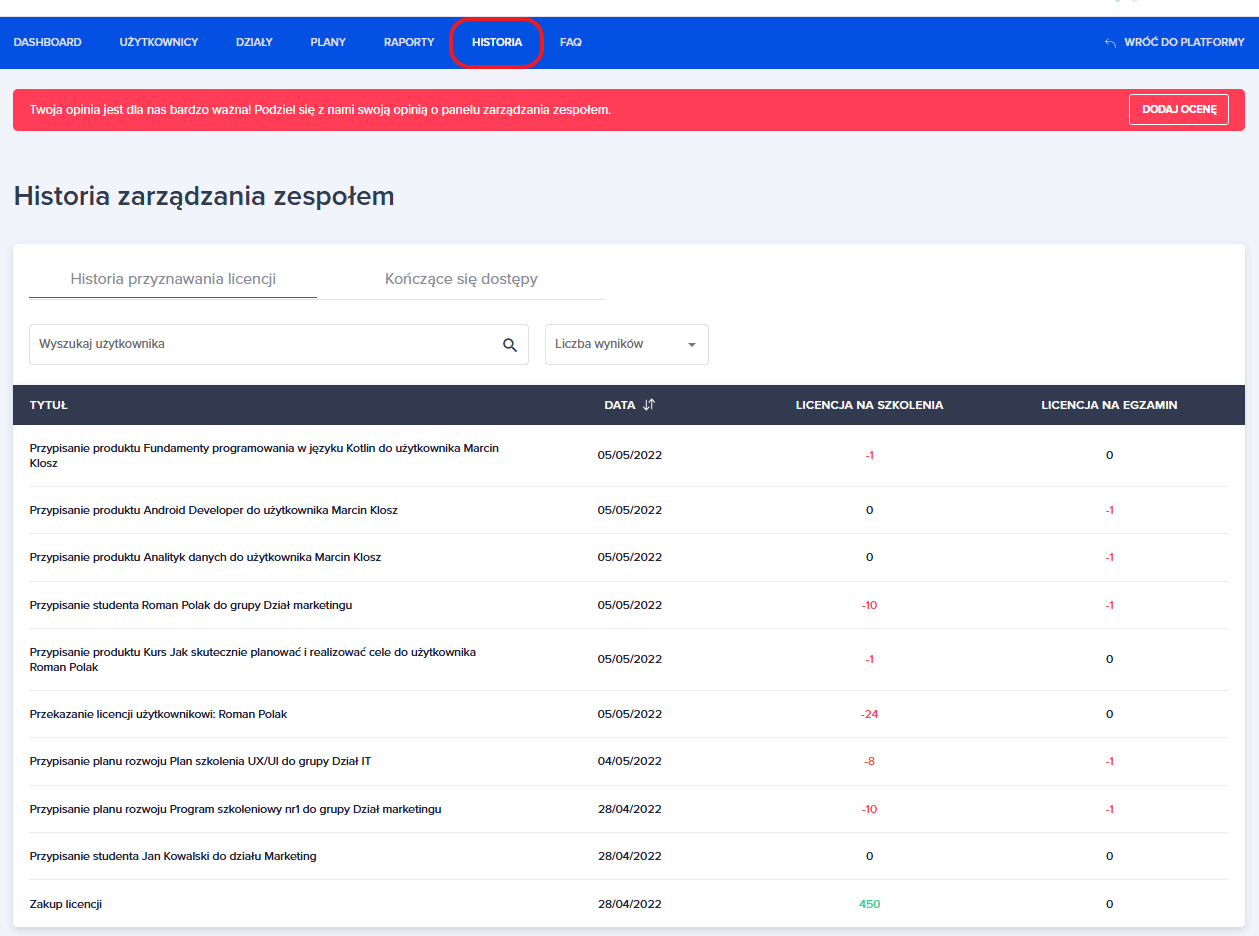Screen dimensions: 1259x936
Task: Click Wróć do platformy link
Action: pos(1184,43)
